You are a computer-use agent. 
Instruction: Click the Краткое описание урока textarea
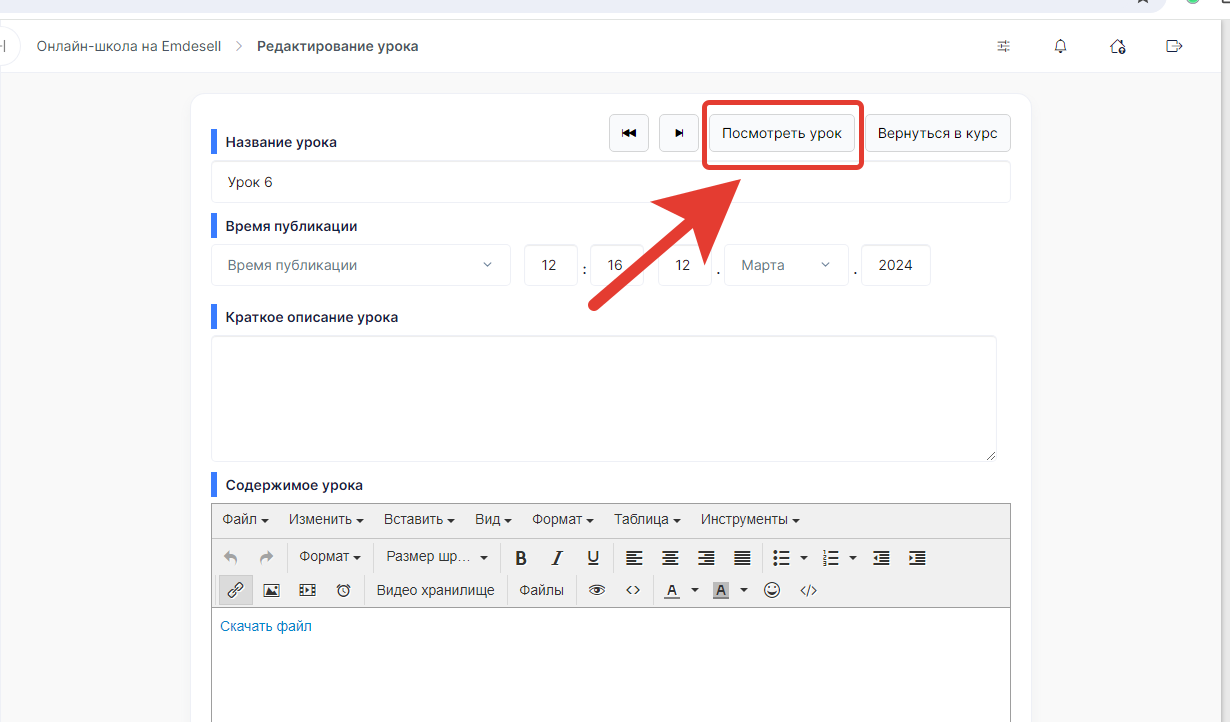[x=604, y=399]
